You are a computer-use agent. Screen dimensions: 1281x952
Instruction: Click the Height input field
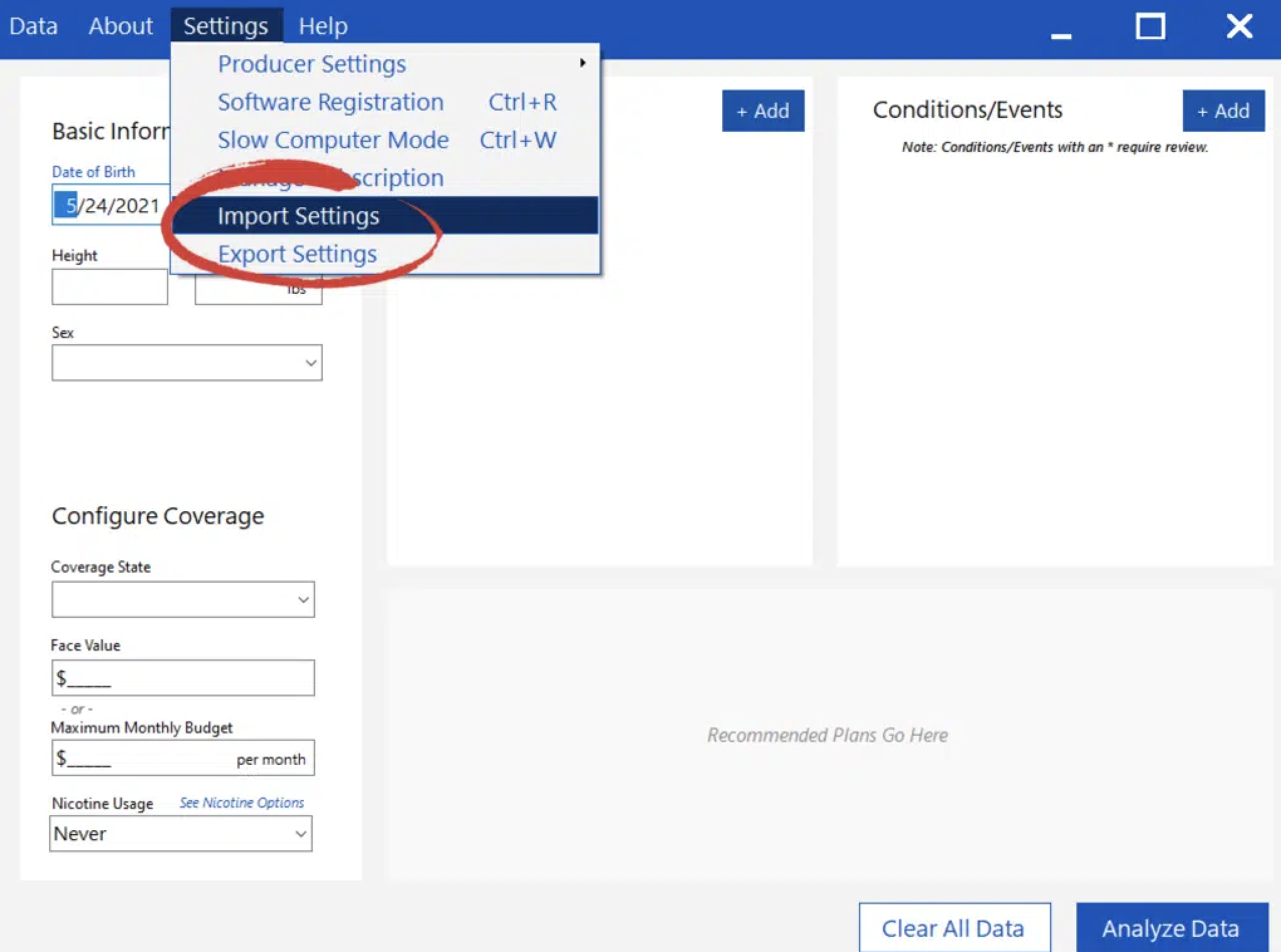coord(109,287)
